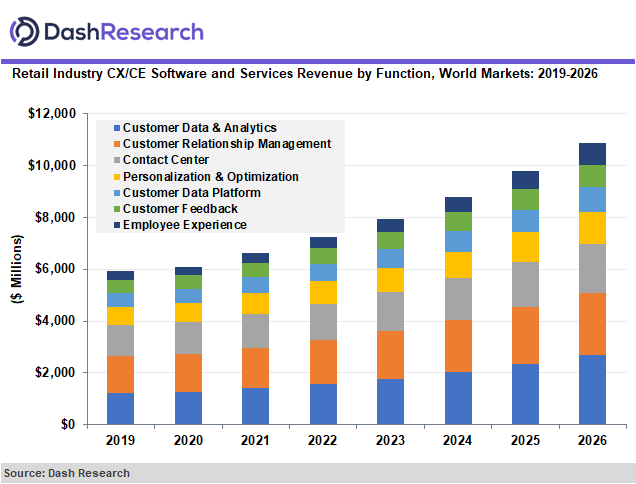
Task: Click the Source: Dash Research footer text
Action: point(66,473)
